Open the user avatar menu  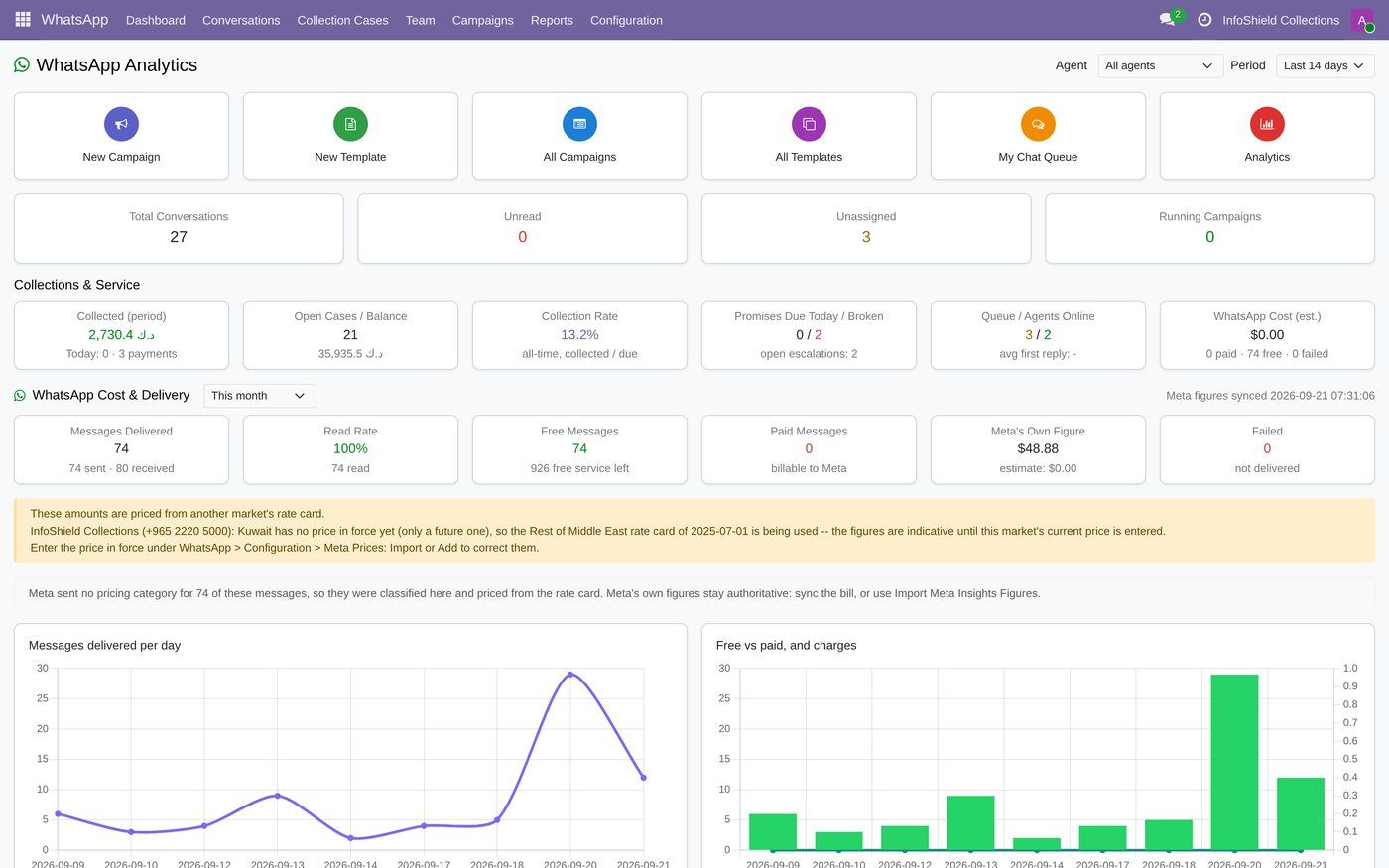[x=1362, y=20]
